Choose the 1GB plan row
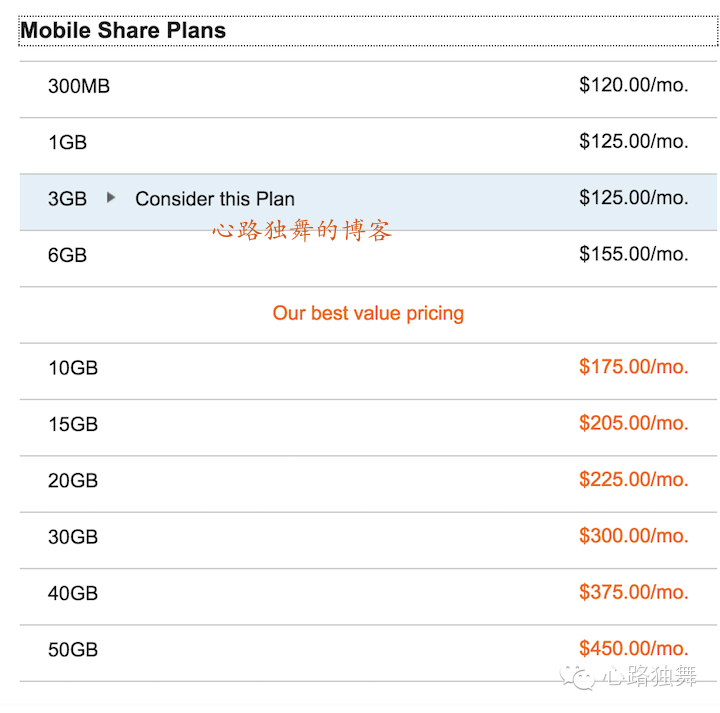The width and height of the screenshot is (720, 713). (x=368, y=146)
